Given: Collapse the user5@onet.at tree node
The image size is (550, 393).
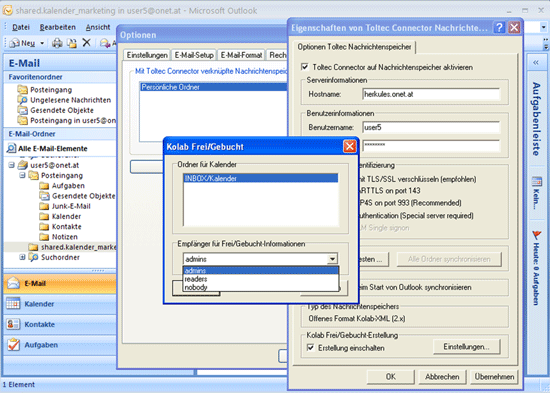Looking at the screenshot, I should point(12,165).
